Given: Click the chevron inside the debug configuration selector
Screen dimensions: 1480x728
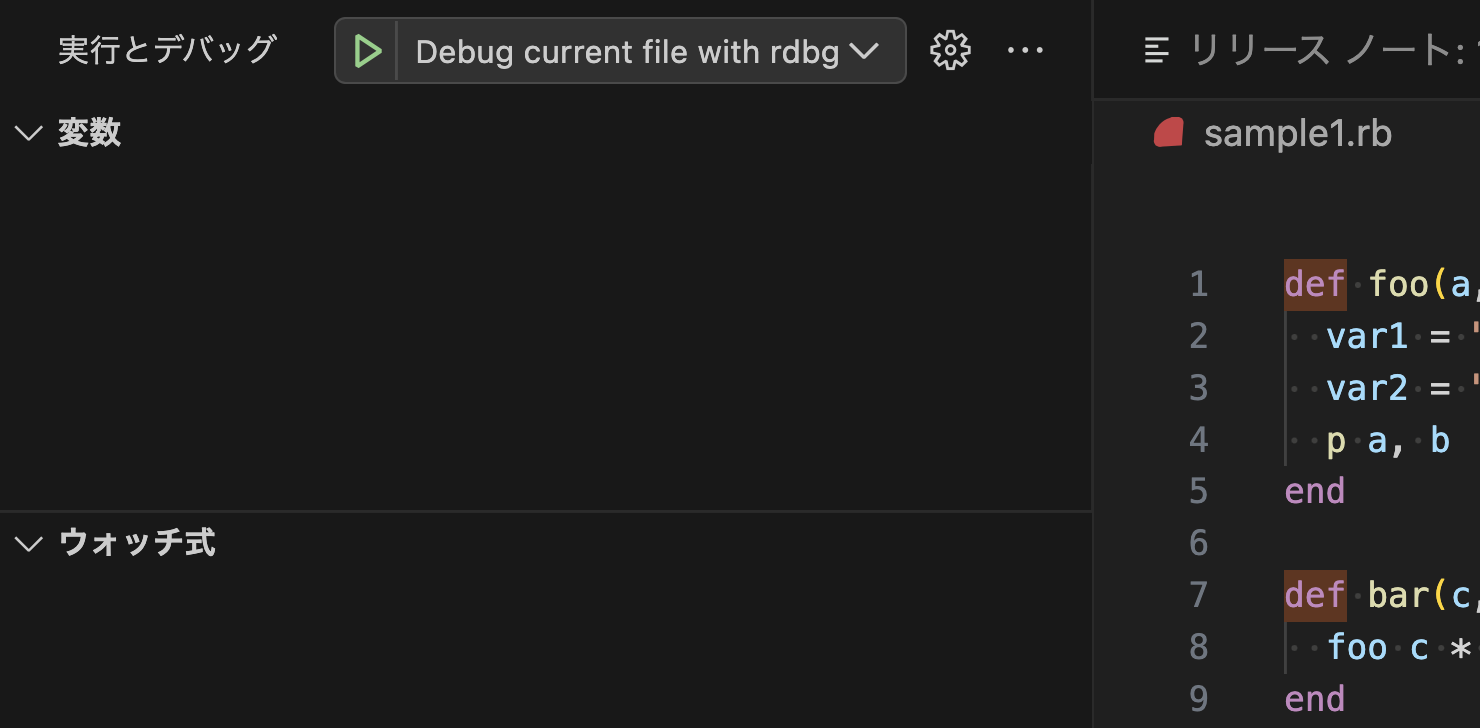Looking at the screenshot, I should tap(866, 51).
